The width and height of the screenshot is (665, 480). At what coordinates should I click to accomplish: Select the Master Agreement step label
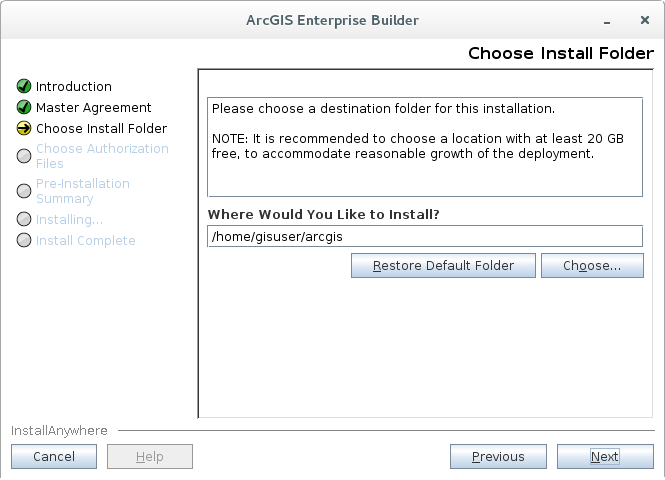[94, 107]
